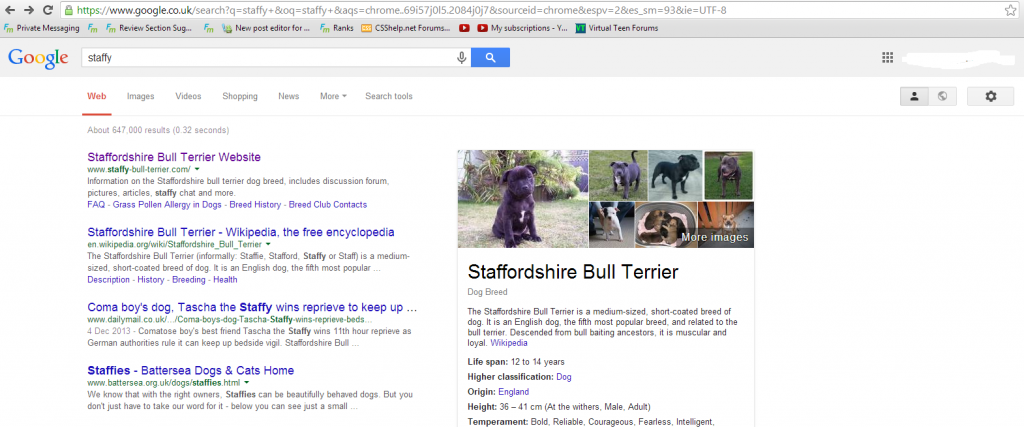Open the My subscriptions YouTube bookmark
1024x427 pixels.
[523, 28]
